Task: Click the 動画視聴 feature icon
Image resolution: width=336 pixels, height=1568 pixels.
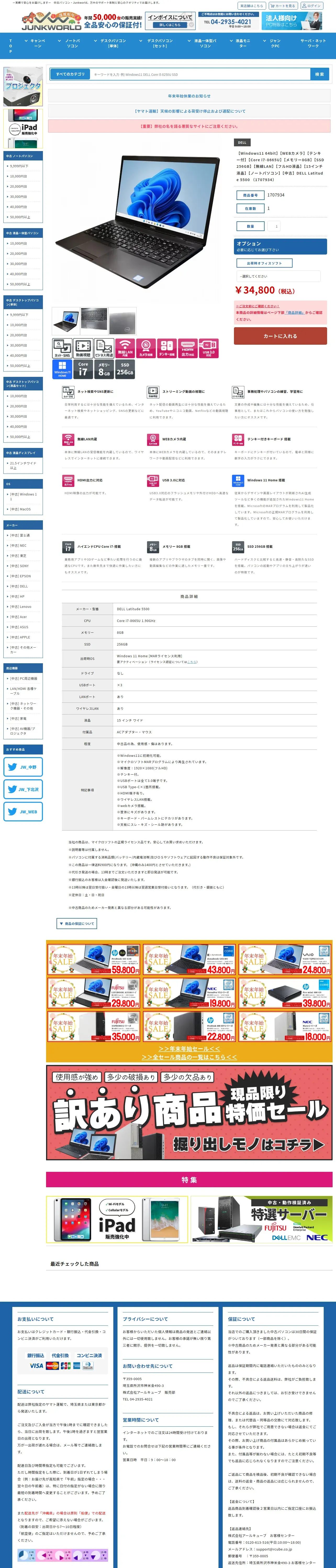Action: coord(83,348)
